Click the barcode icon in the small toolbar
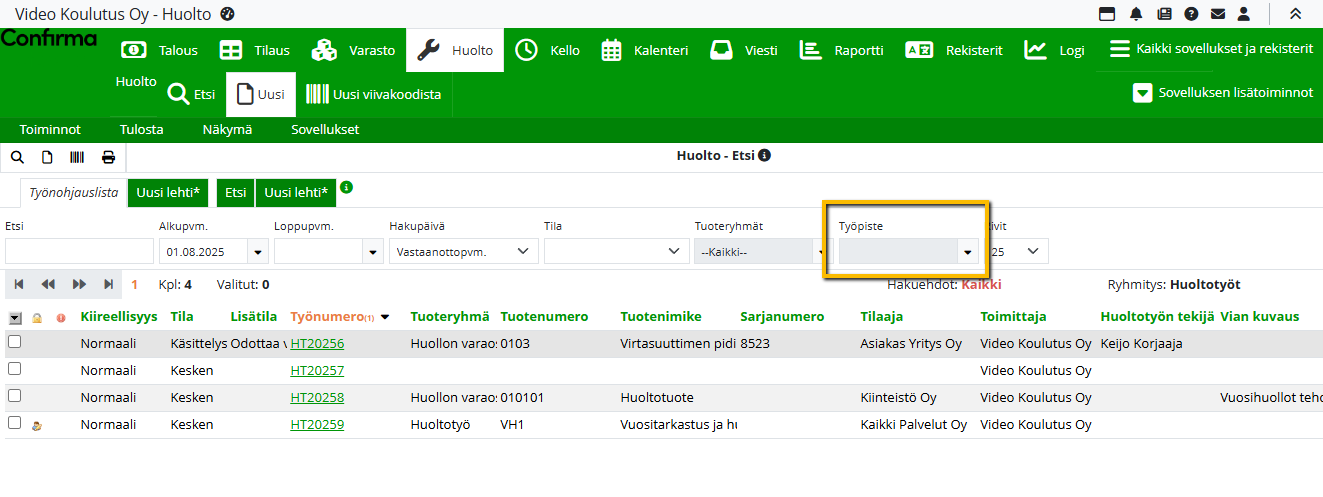Viewport: 1323px width, 497px height. (77, 157)
